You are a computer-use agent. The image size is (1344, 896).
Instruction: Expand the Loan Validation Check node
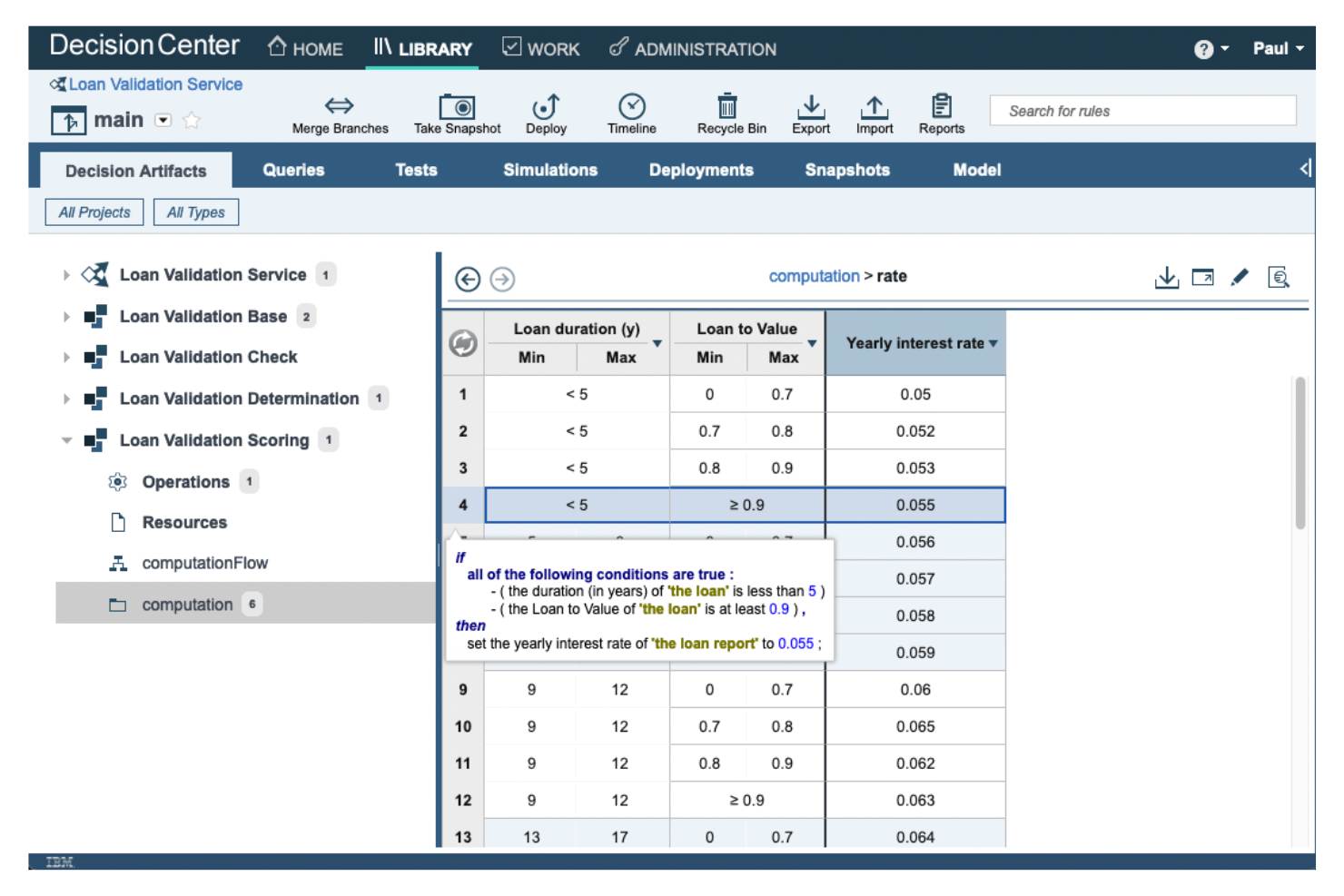pyautogui.click(x=66, y=357)
